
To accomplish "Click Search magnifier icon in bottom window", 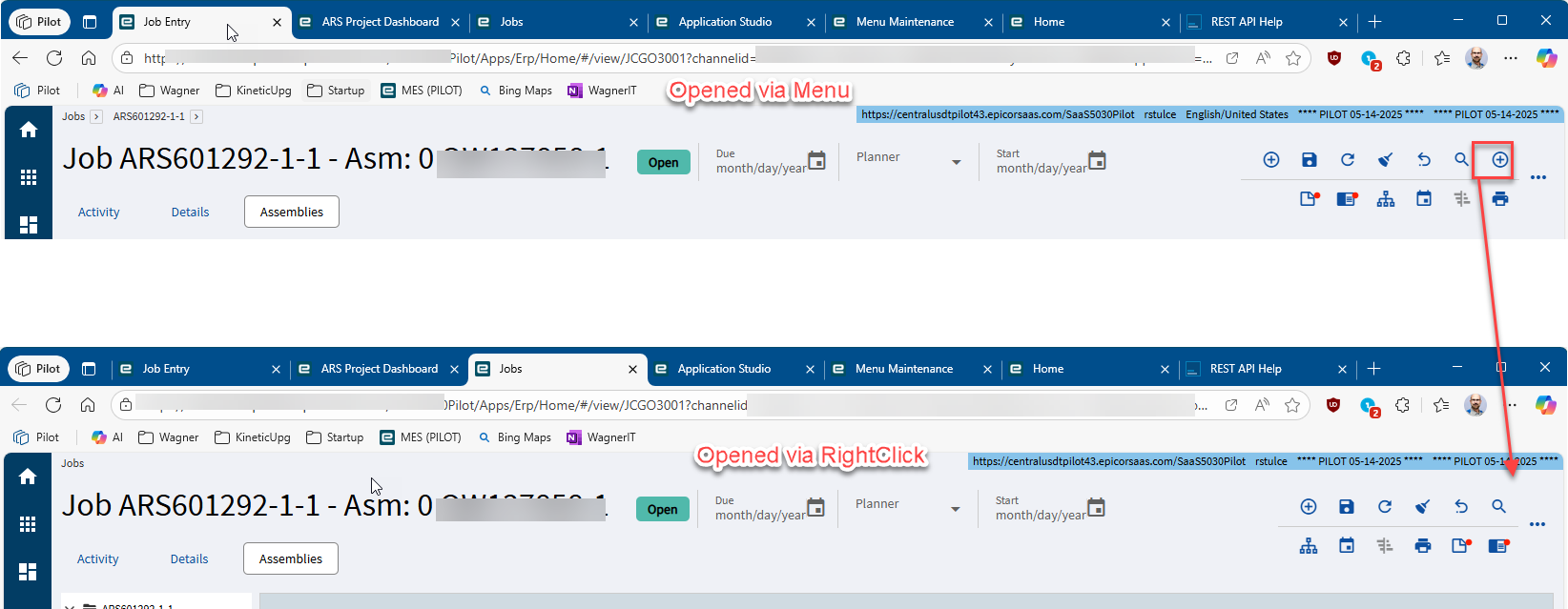I will [1498, 507].
